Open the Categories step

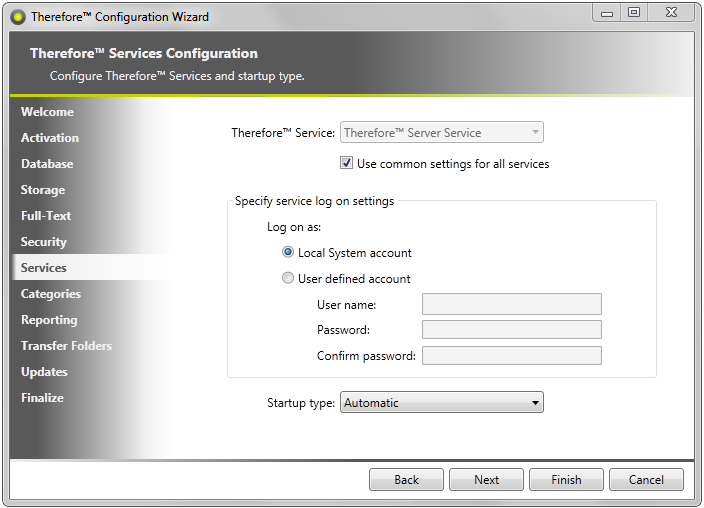click(x=51, y=294)
